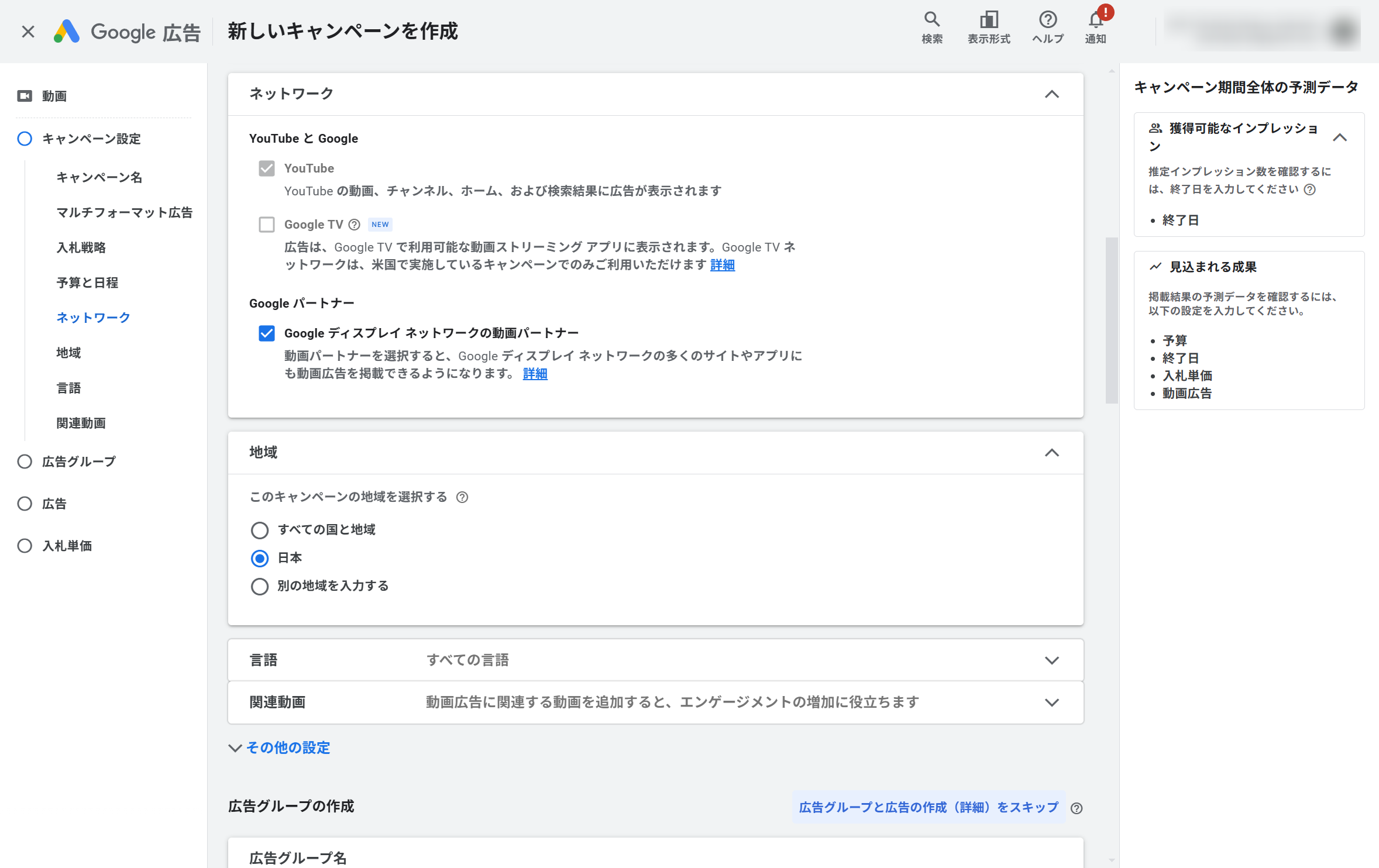Enable the Google TV checkbox
Image resolution: width=1379 pixels, height=868 pixels.
[x=267, y=225]
